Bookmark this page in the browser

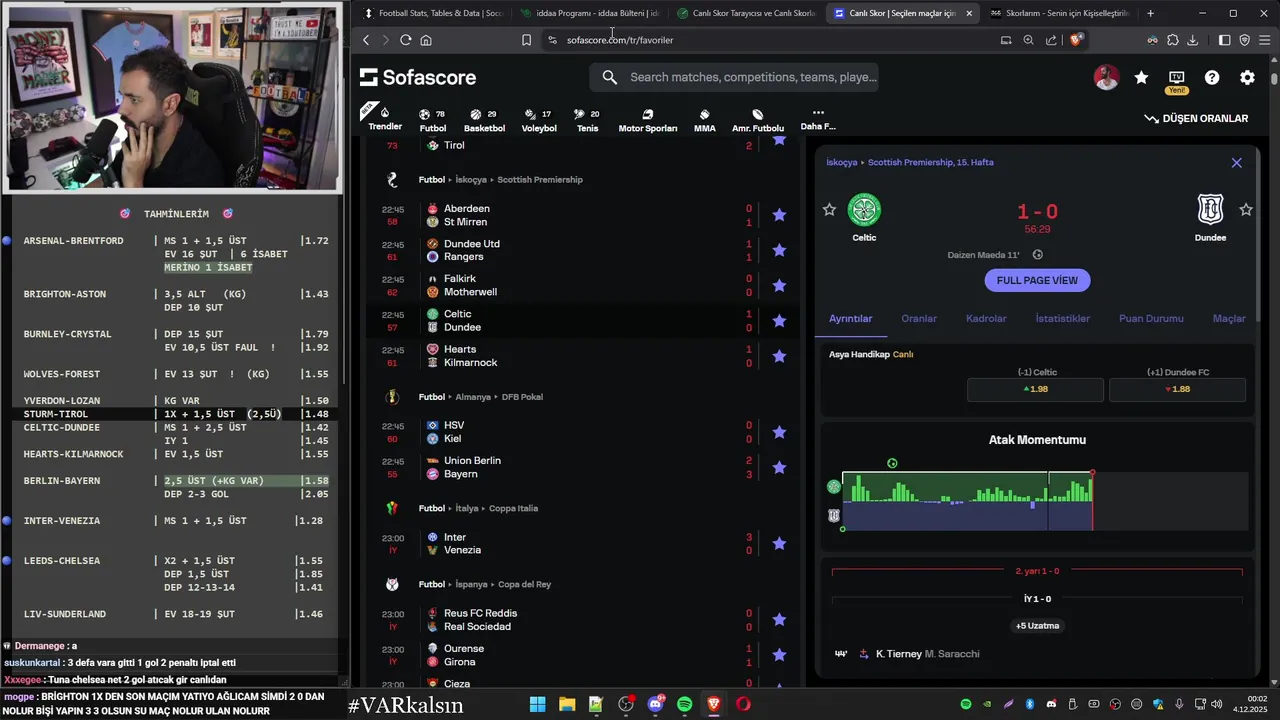[x=526, y=40]
